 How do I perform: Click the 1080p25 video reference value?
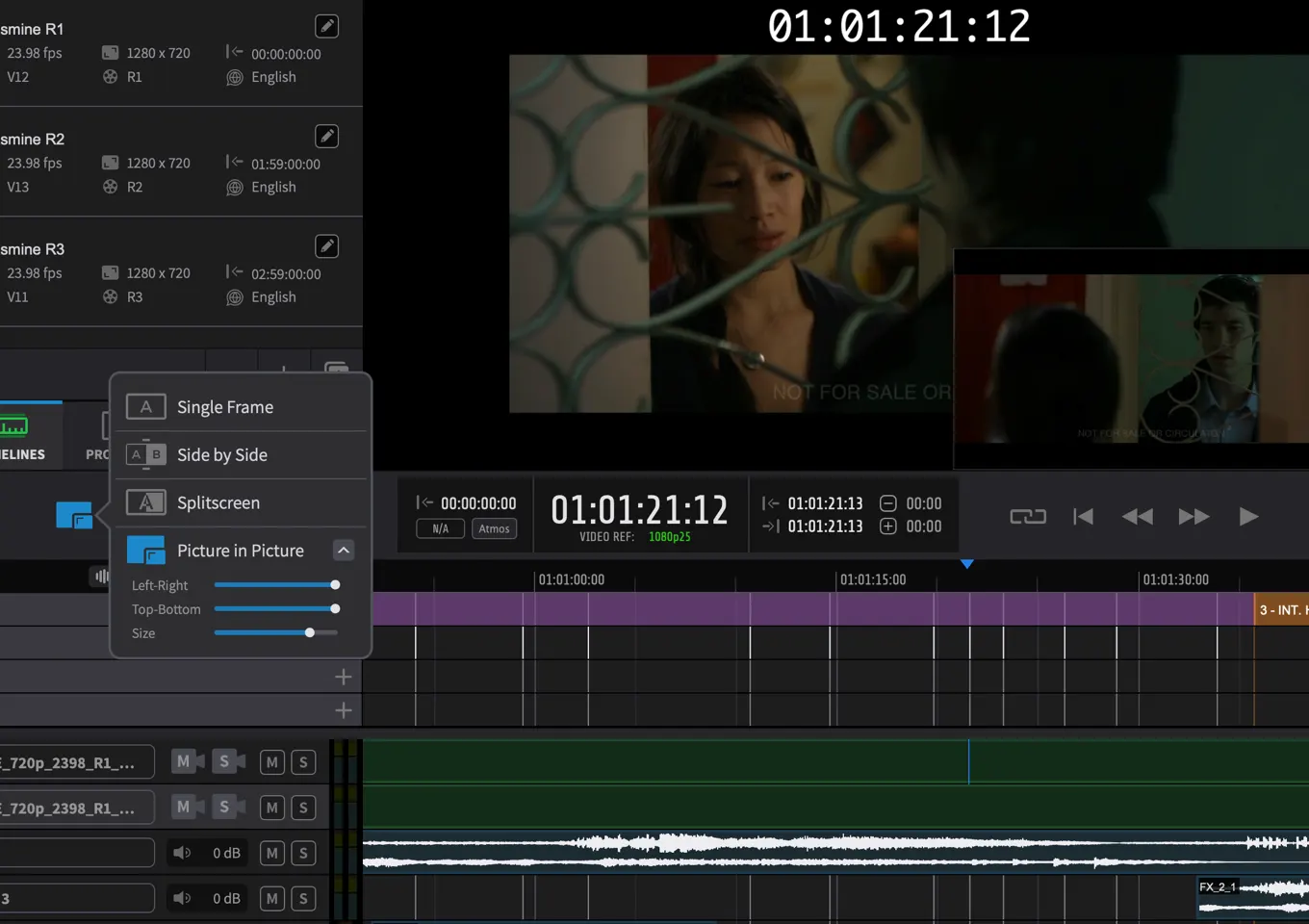pos(669,536)
